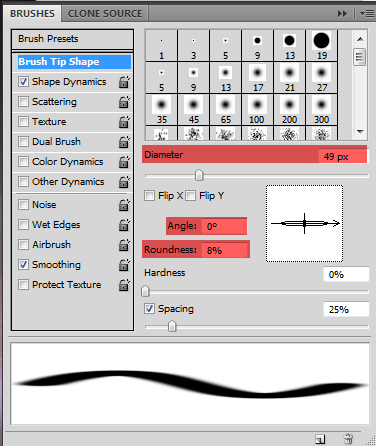Select the soft round 300 brush
This screenshot has width=376, height=446.
(321, 110)
